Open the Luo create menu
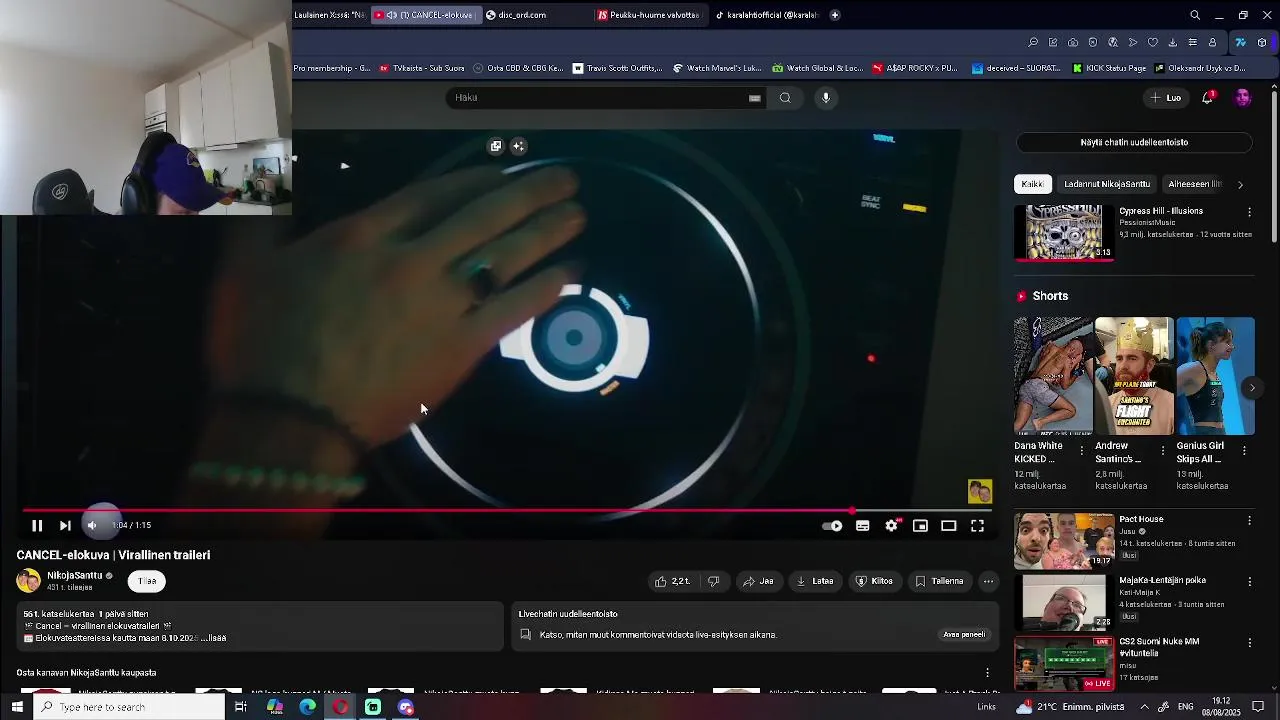The width and height of the screenshot is (1280, 720). tap(1166, 98)
